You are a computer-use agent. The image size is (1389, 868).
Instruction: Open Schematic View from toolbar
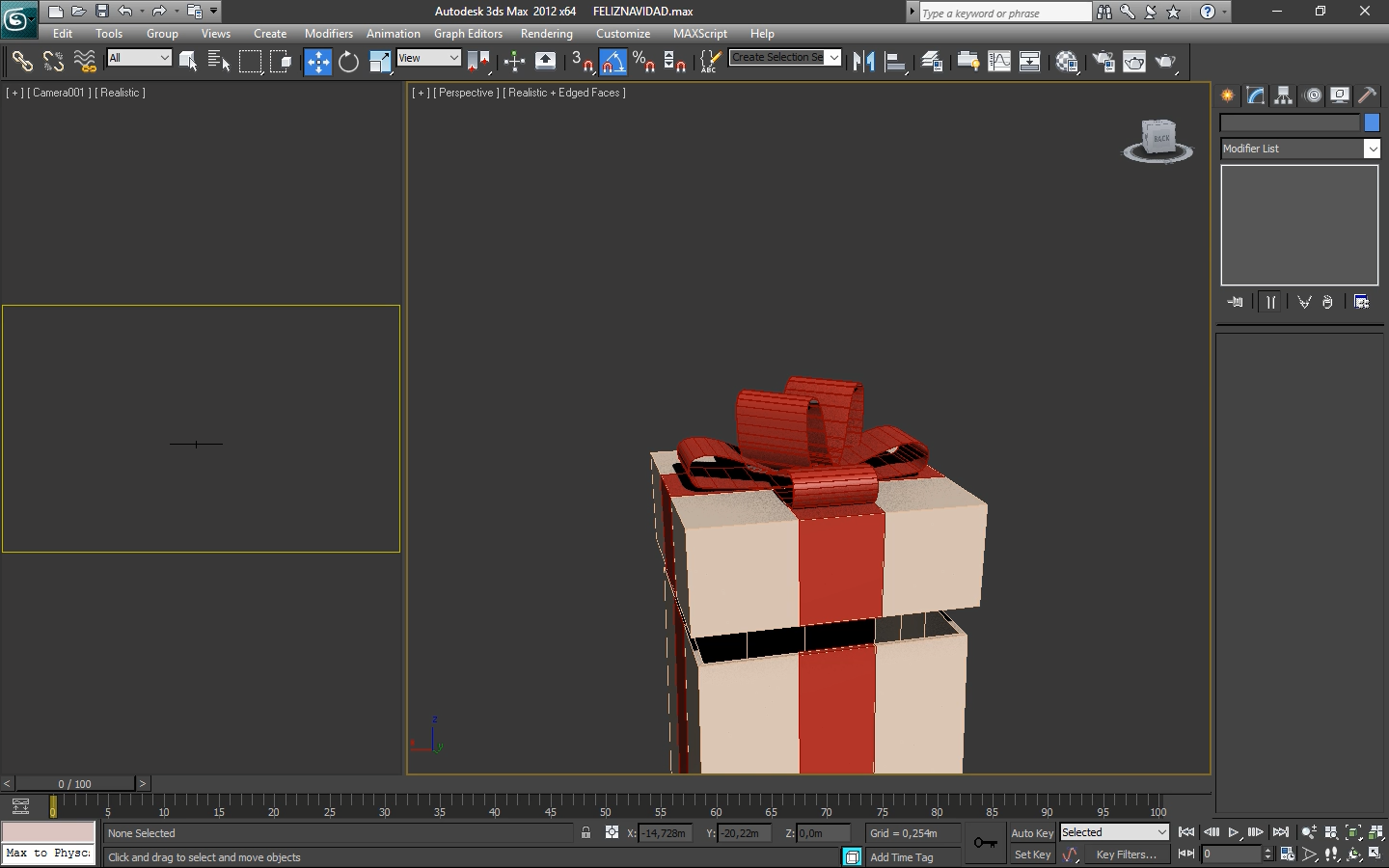[x=1030, y=62]
